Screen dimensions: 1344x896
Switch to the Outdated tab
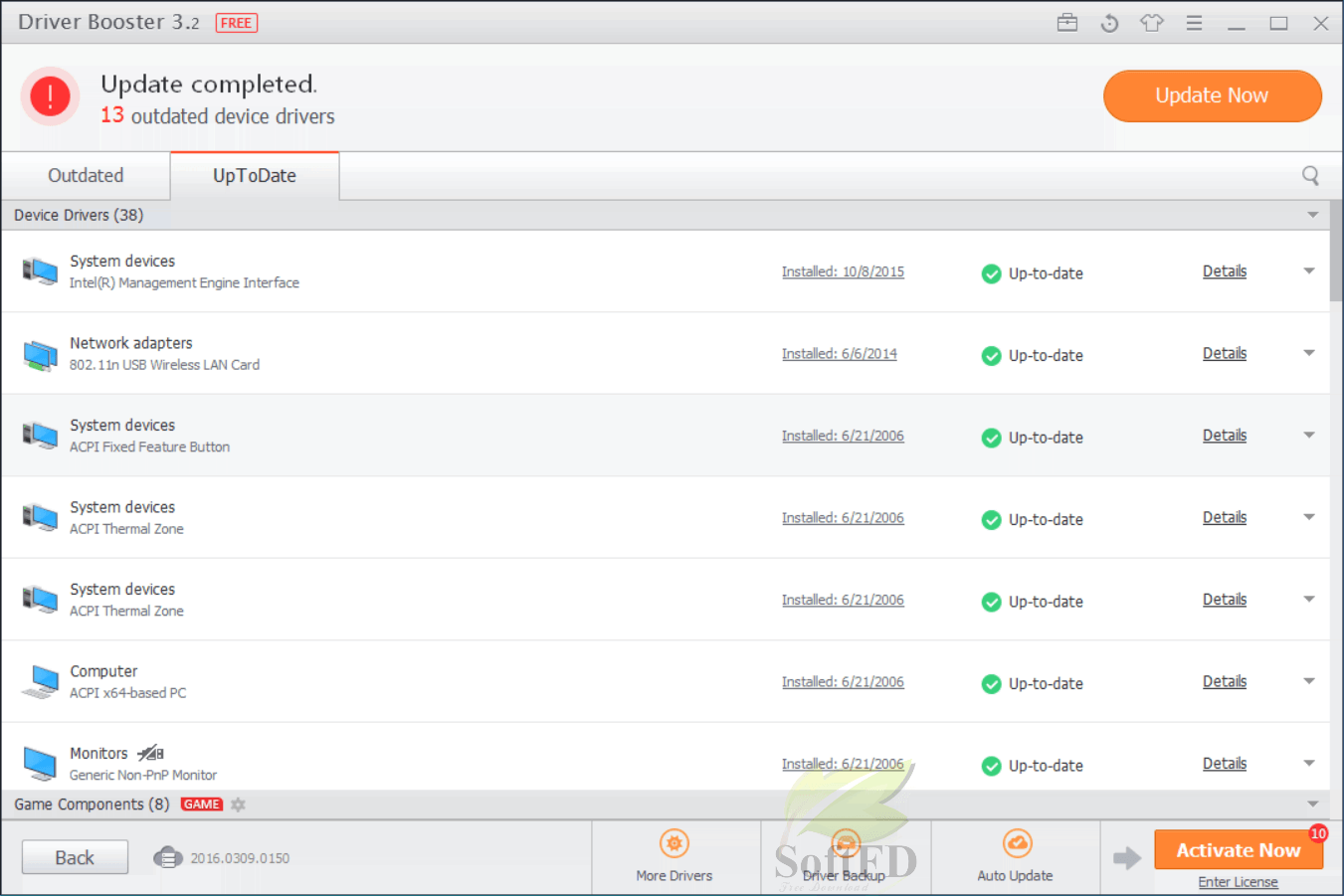click(86, 176)
